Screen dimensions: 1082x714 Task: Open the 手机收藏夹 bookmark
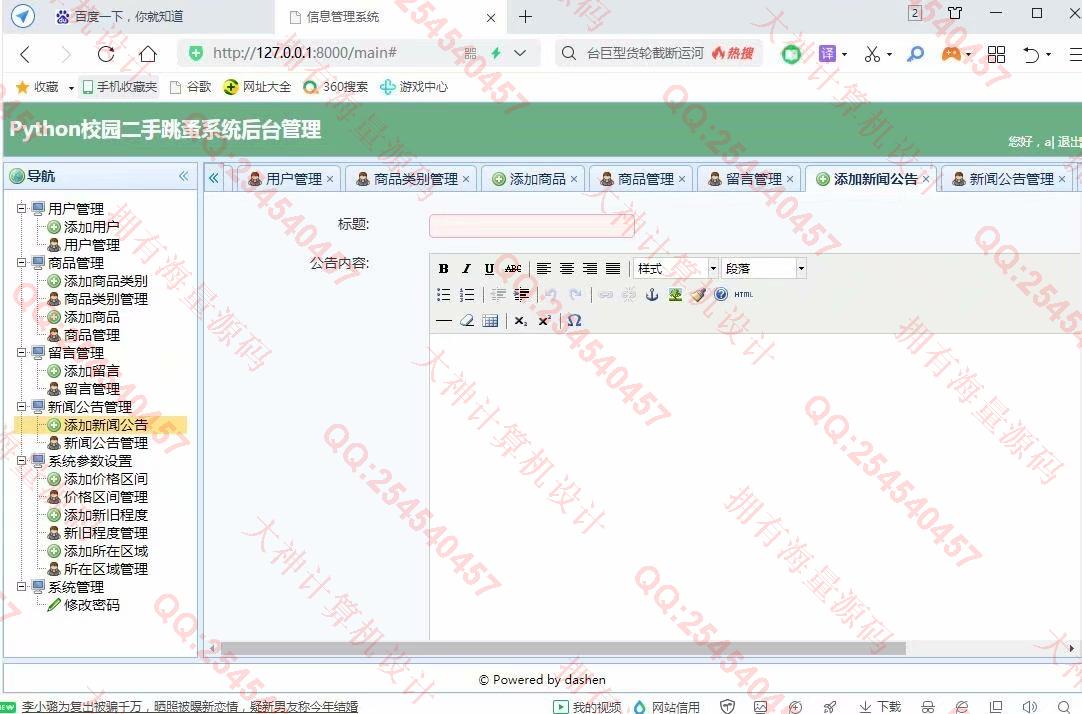click(x=119, y=87)
